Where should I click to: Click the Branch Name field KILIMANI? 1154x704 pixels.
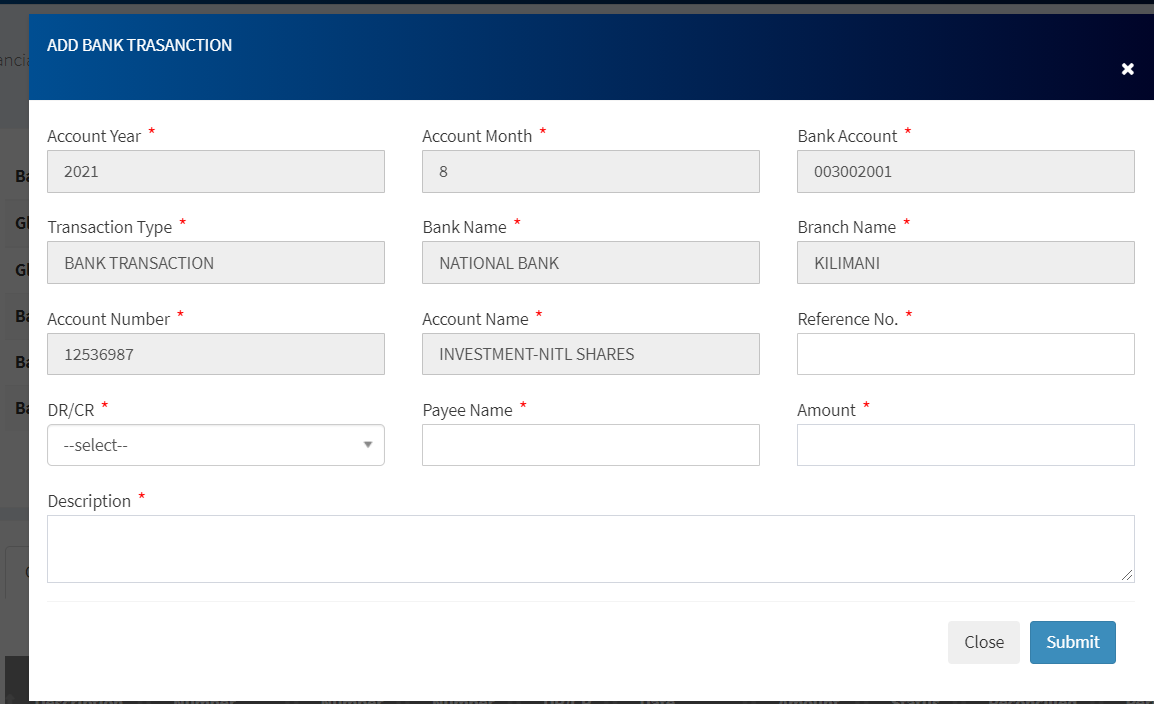pos(965,263)
